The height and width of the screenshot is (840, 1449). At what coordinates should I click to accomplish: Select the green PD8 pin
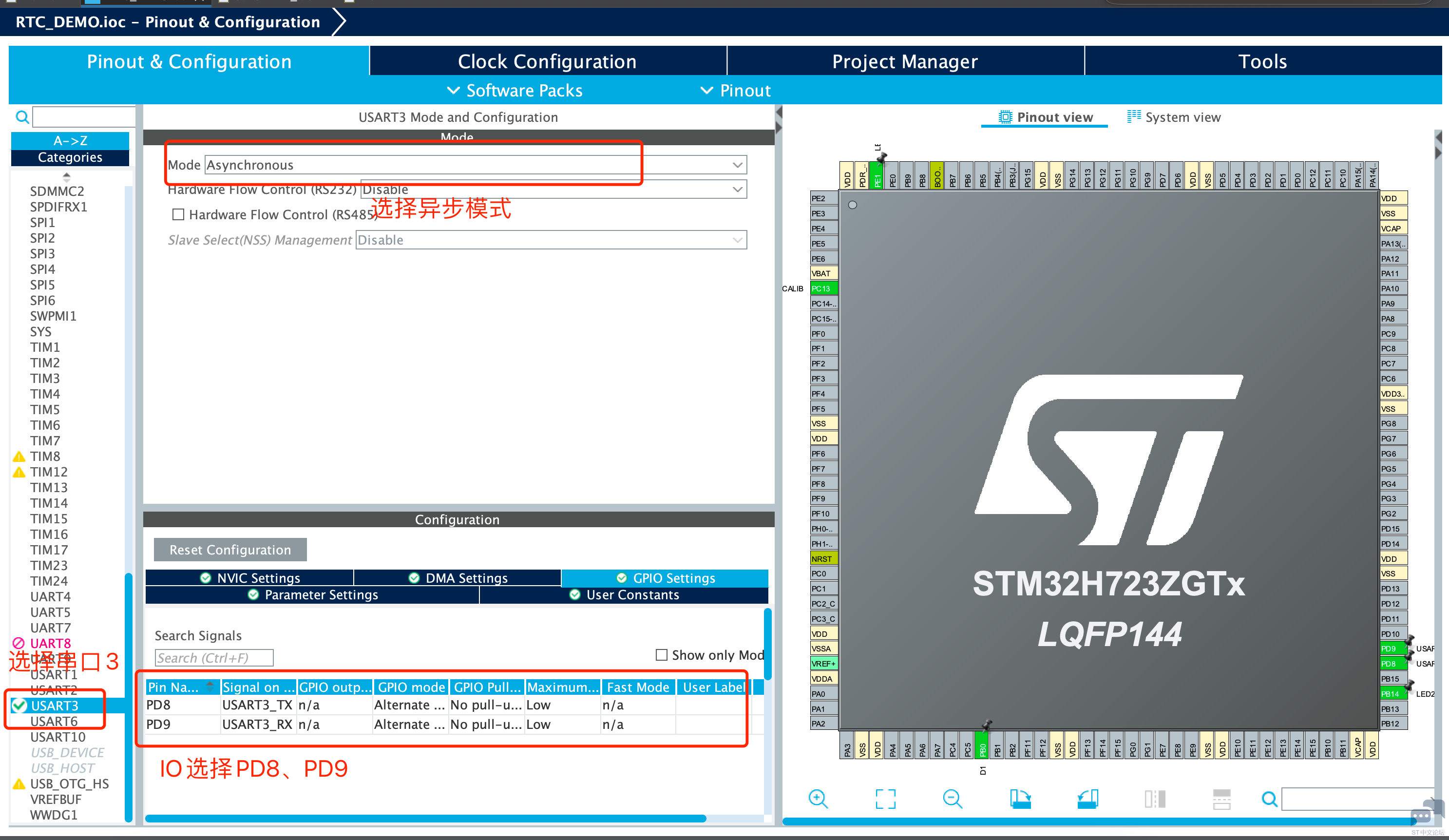1393,664
